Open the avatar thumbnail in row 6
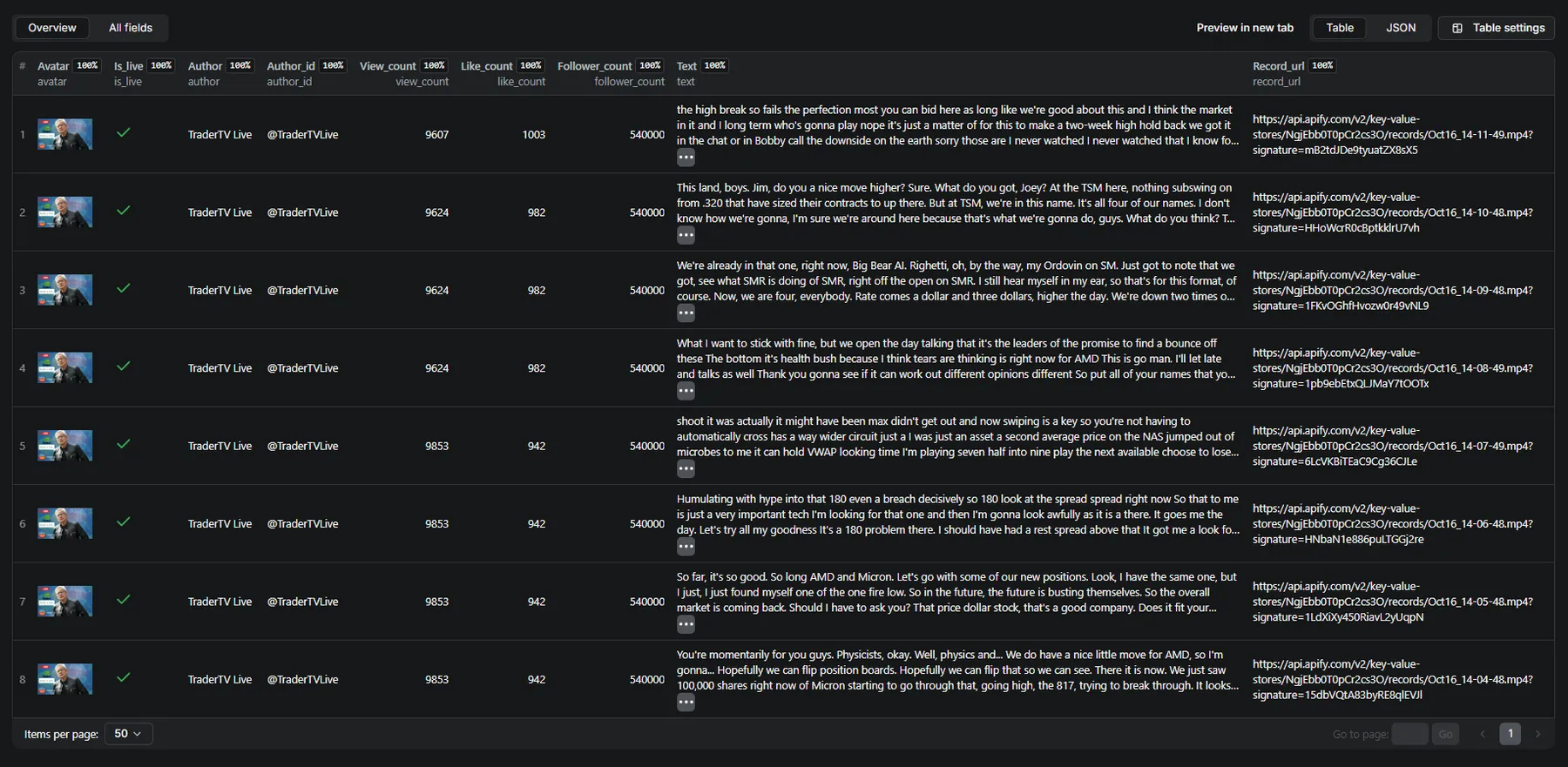The image size is (1568, 767). (x=64, y=523)
